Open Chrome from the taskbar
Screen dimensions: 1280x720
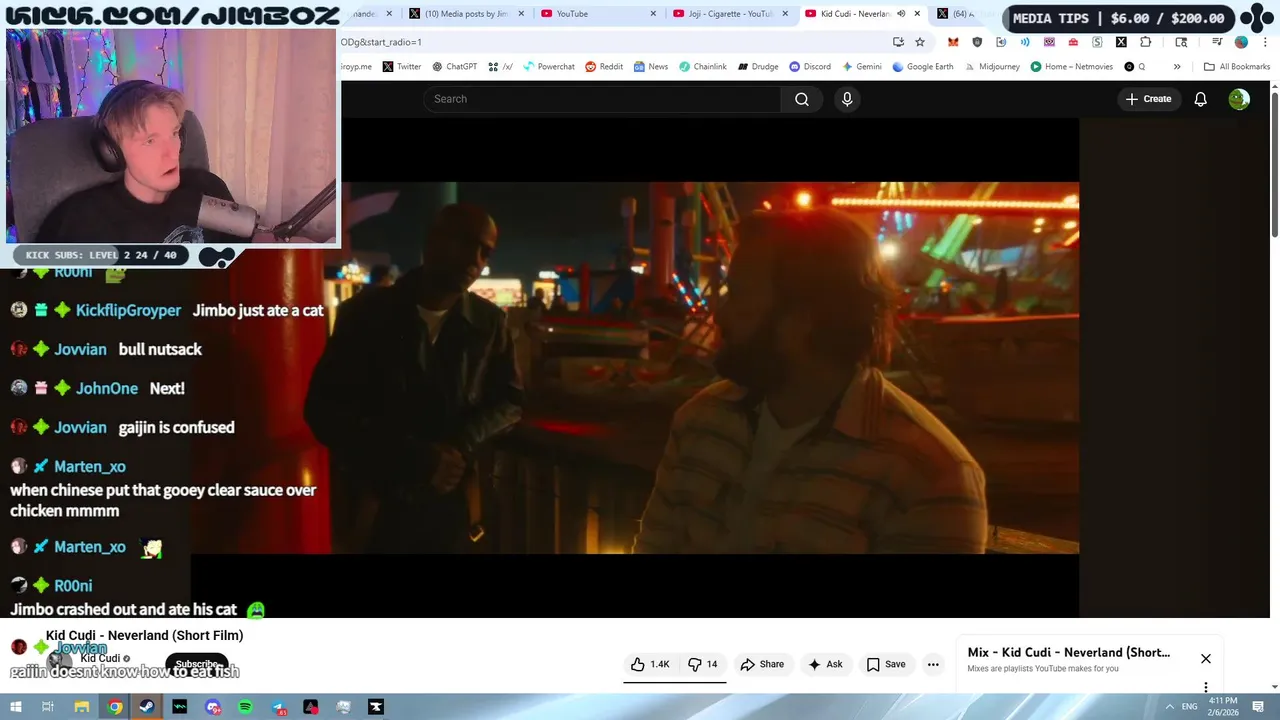pyautogui.click(x=115, y=707)
